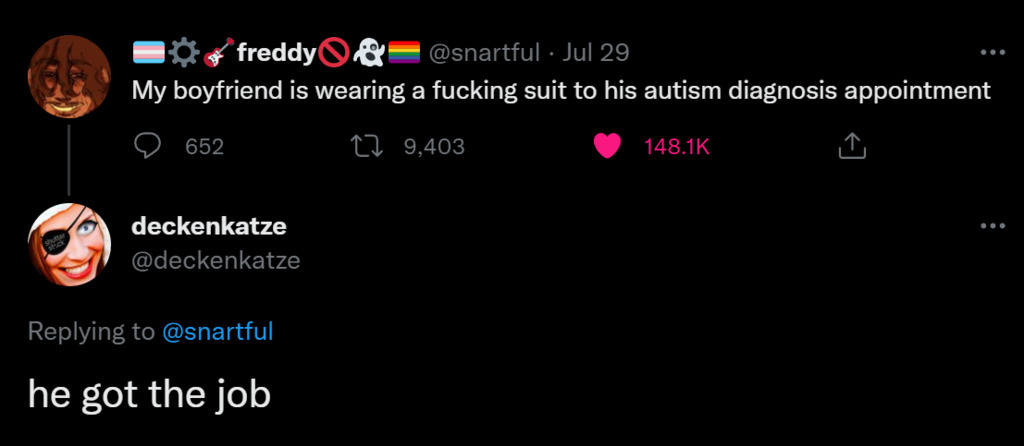Open the three-dot menu on deckenkatze's reply

tap(992, 227)
